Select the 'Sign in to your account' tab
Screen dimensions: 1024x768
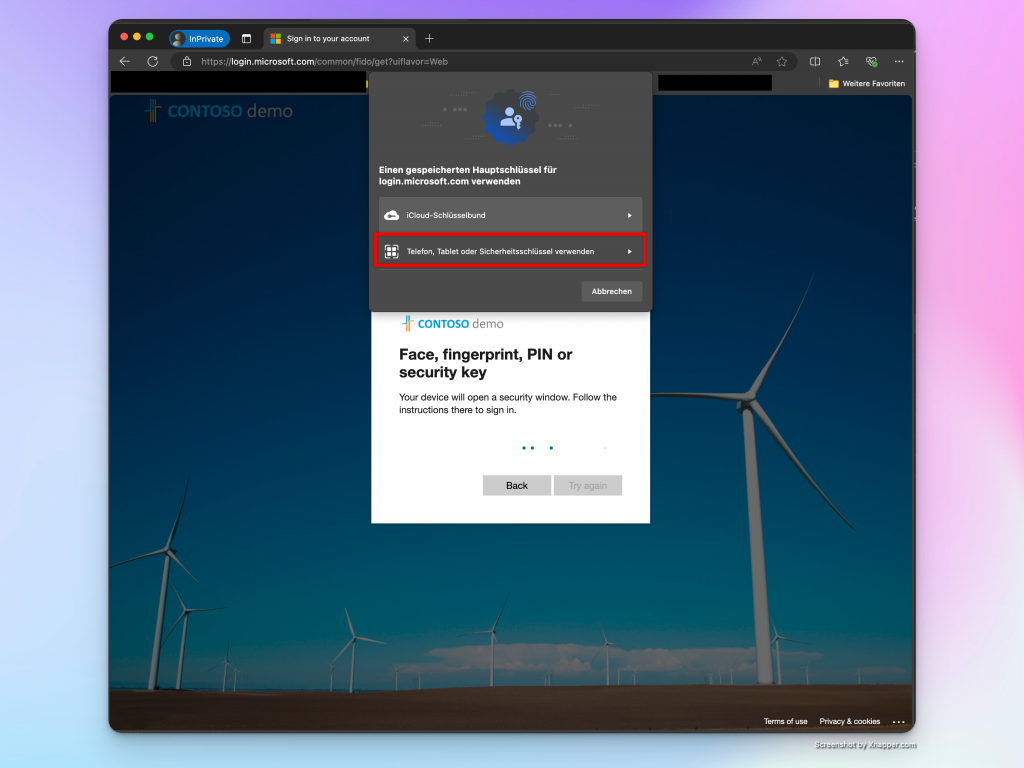pyautogui.click(x=330, y=39)
